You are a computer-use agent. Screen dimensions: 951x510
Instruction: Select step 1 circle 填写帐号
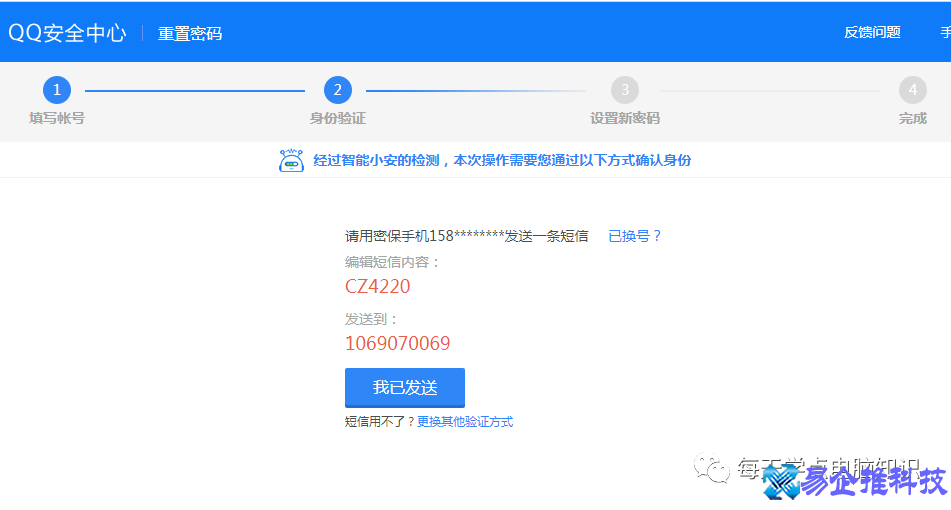pyautogui.click(x=57, y=90)
